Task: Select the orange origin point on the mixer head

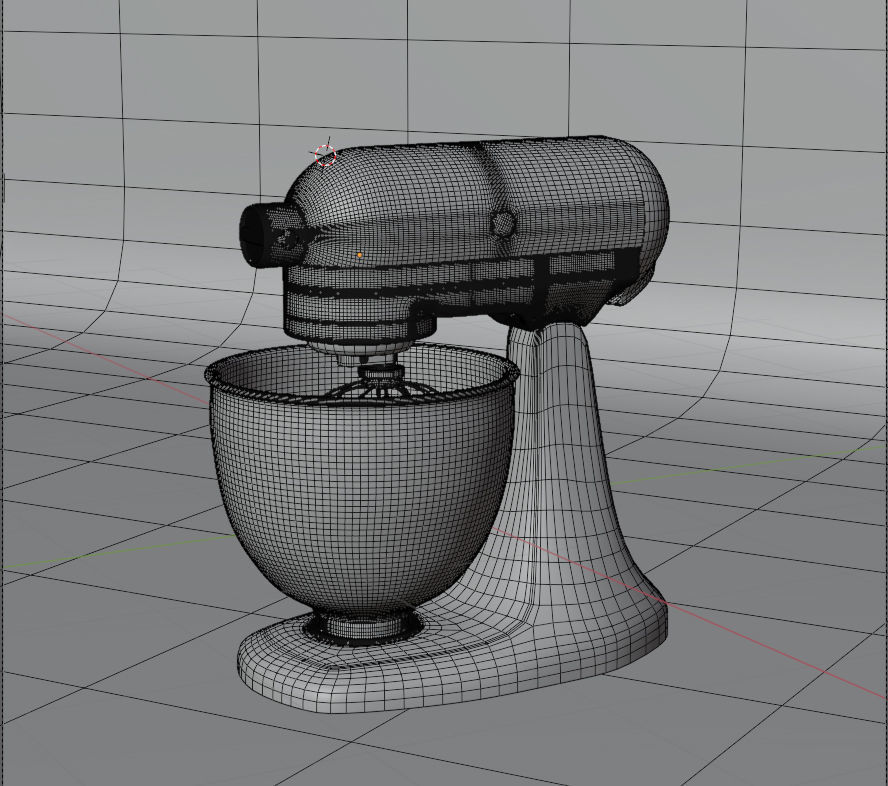Action: tap(360, 255)
